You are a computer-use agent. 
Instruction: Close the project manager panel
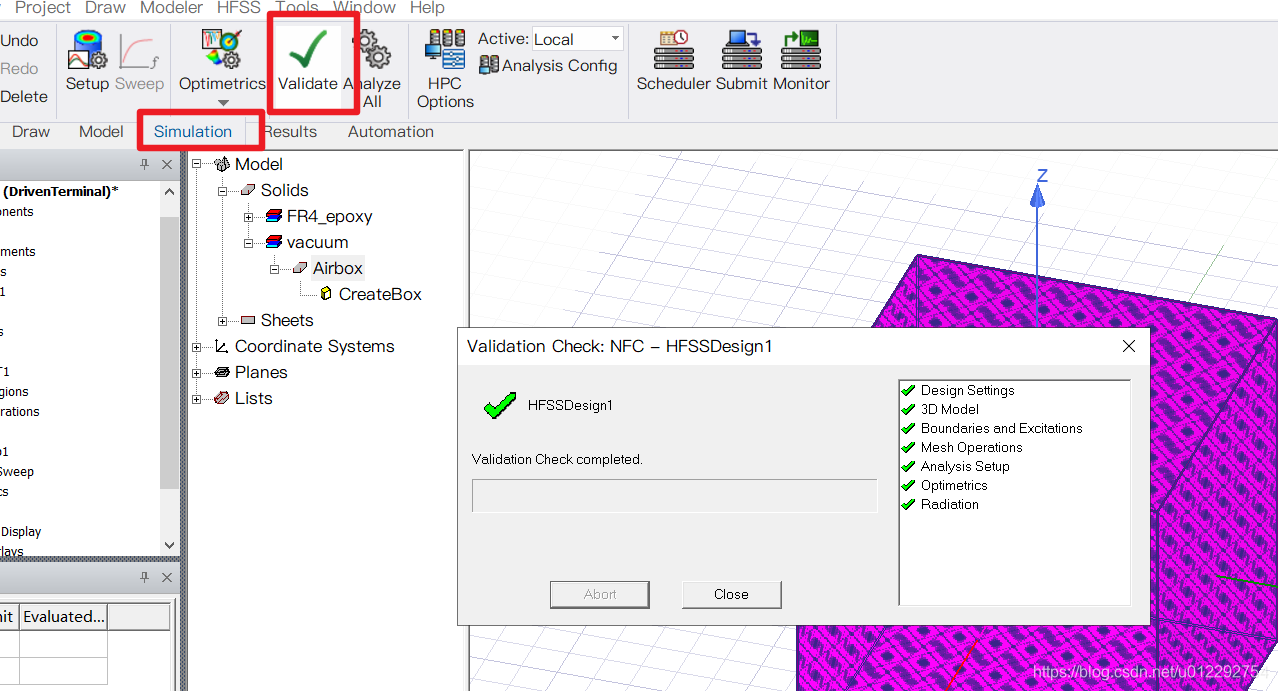pos(167,164)
